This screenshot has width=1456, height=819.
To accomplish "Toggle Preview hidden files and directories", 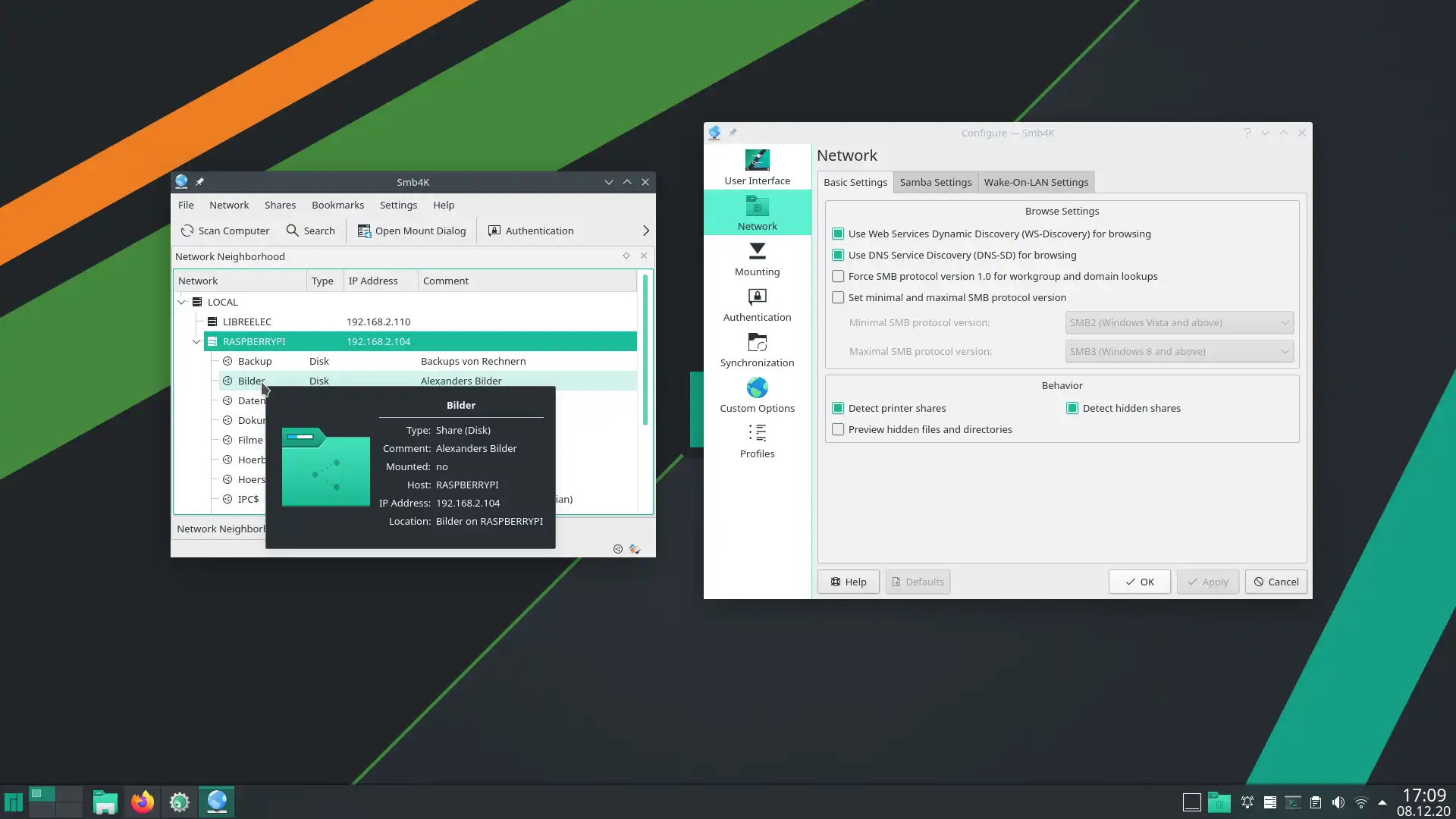I will tap(838, 429).
